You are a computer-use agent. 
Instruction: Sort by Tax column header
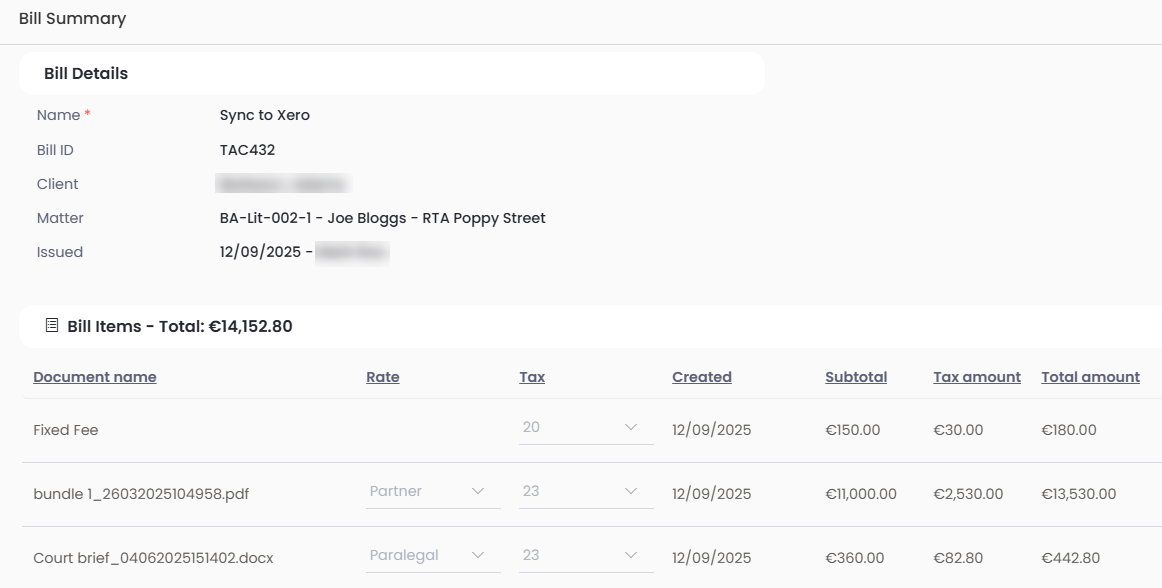click(x=532, y=377)
